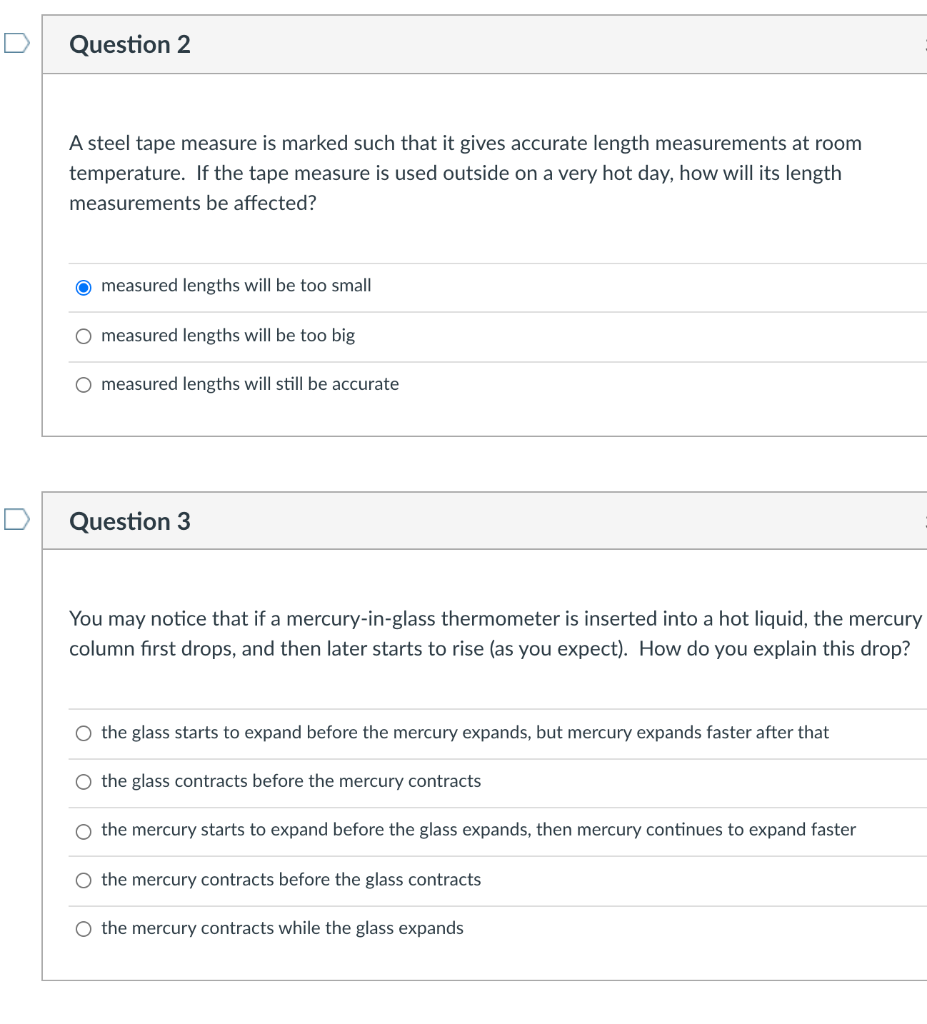Pick radio for mercury contracts before glass contracts

tap(84, 880)
